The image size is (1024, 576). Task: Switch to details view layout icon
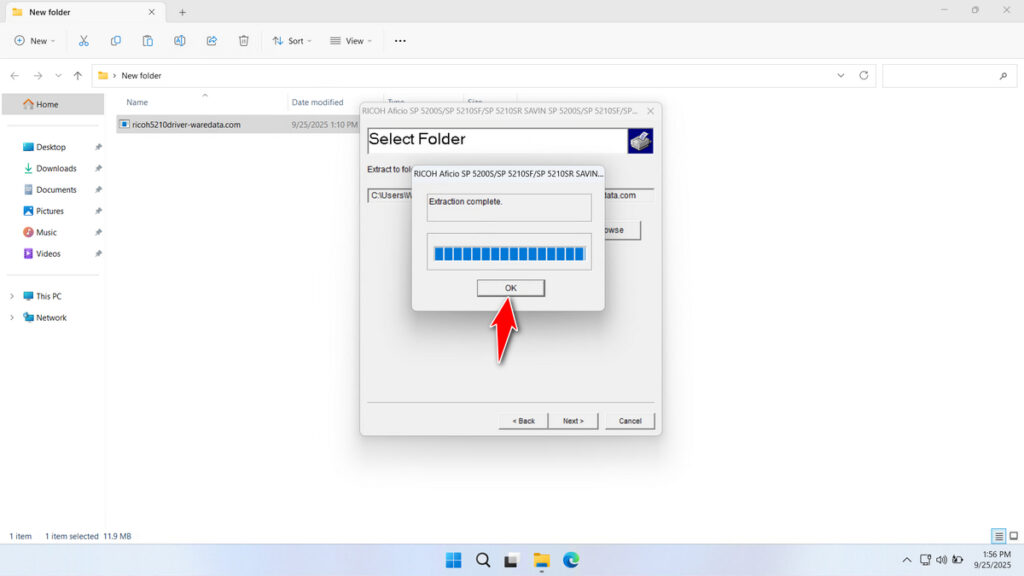pyautogui.click(x=998, y=536)
